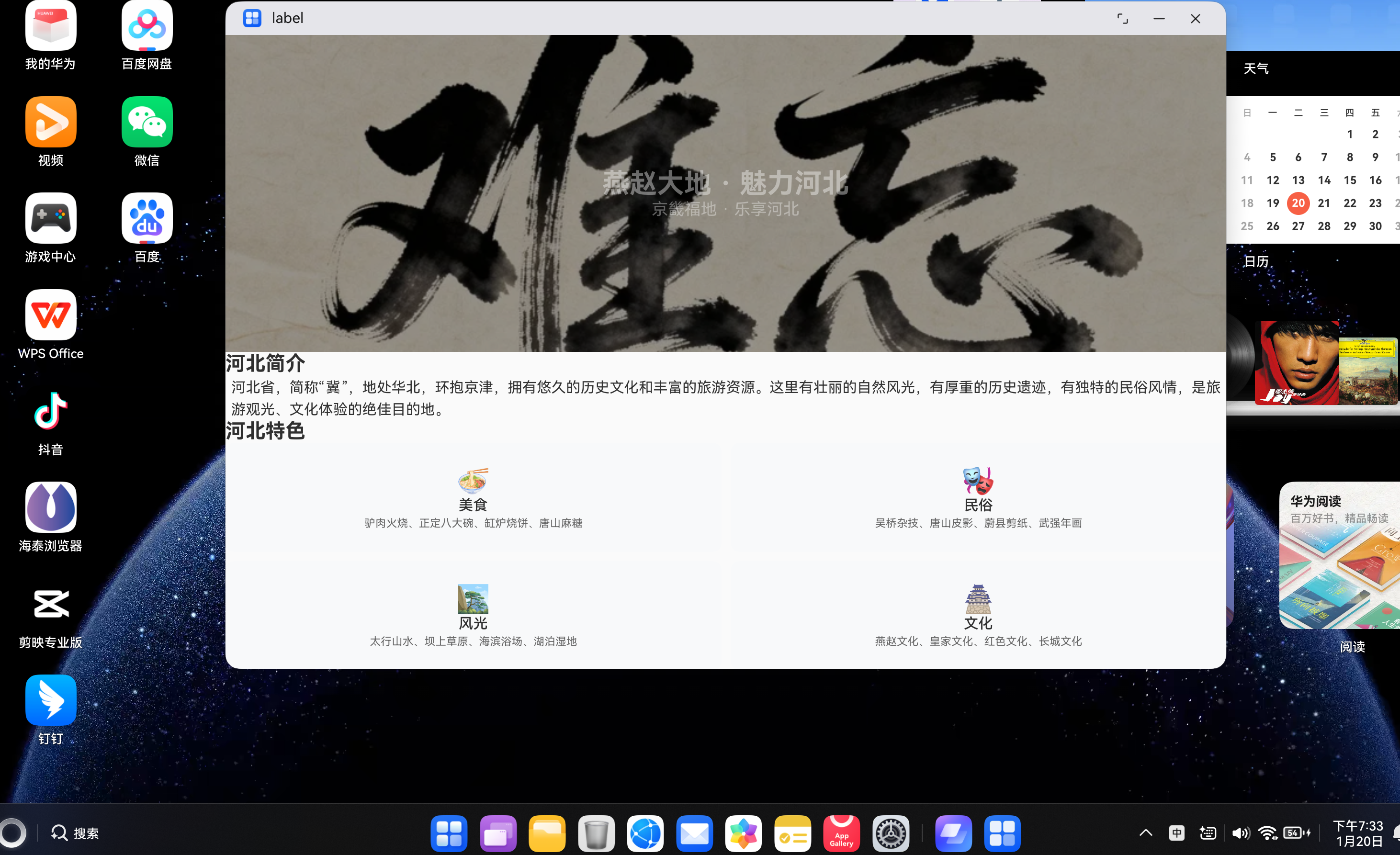Open the Gallery photos app from the dock
This screenshot has height=855, width=1400.
(743, 833)
